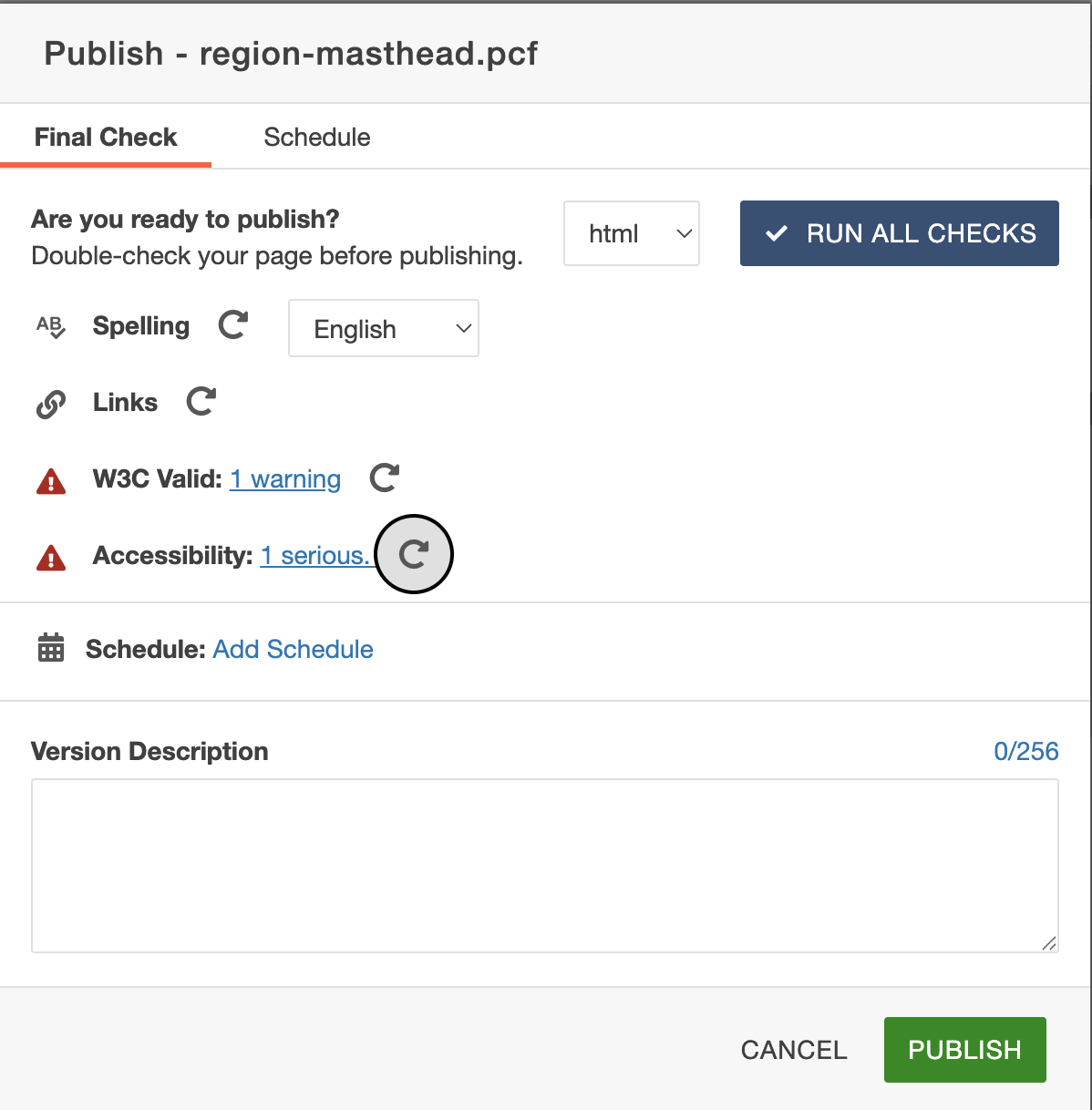This screenshot has width=1092, height=1110.
Task: Click the 'Spelling' label text
Action: tap(141, 325)
